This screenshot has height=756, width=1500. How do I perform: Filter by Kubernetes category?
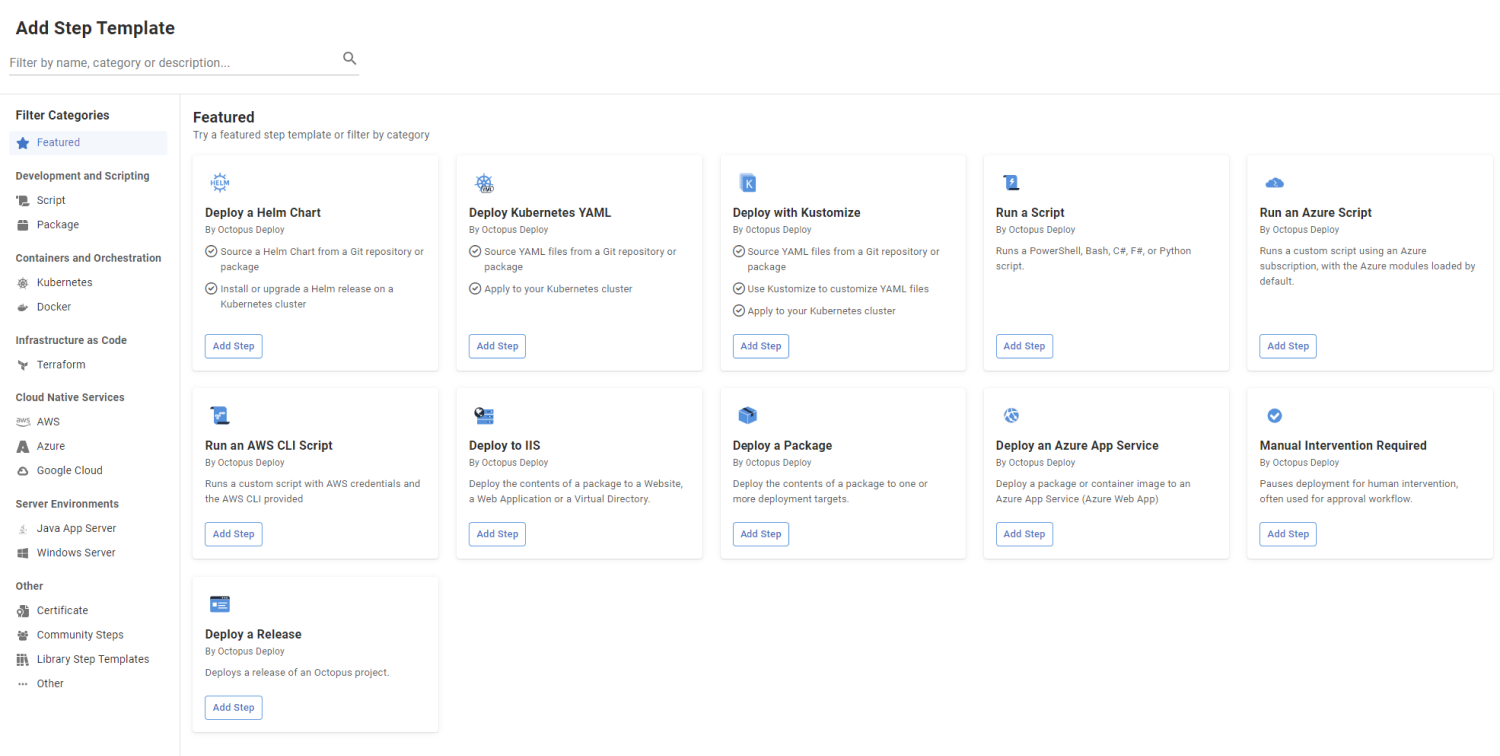pos(64,283)
